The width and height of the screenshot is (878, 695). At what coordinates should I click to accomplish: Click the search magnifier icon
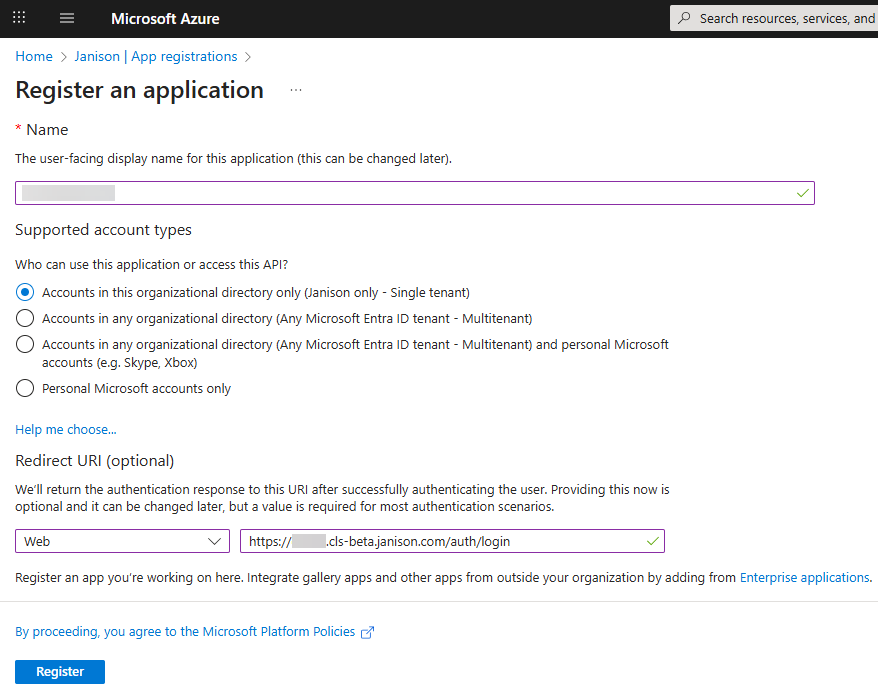point(684,18)
